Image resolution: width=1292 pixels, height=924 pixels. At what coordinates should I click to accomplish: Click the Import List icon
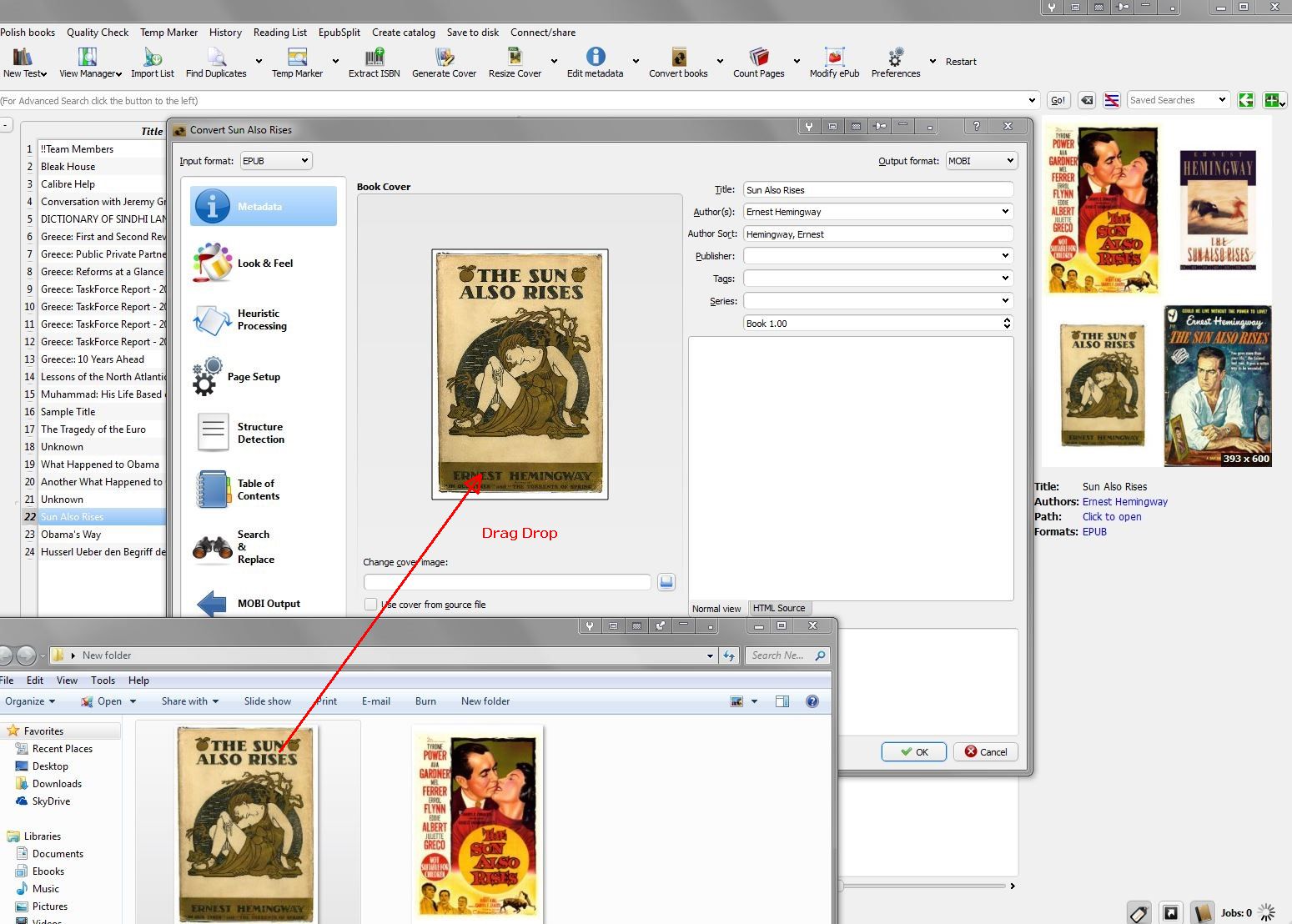point(153,57)
